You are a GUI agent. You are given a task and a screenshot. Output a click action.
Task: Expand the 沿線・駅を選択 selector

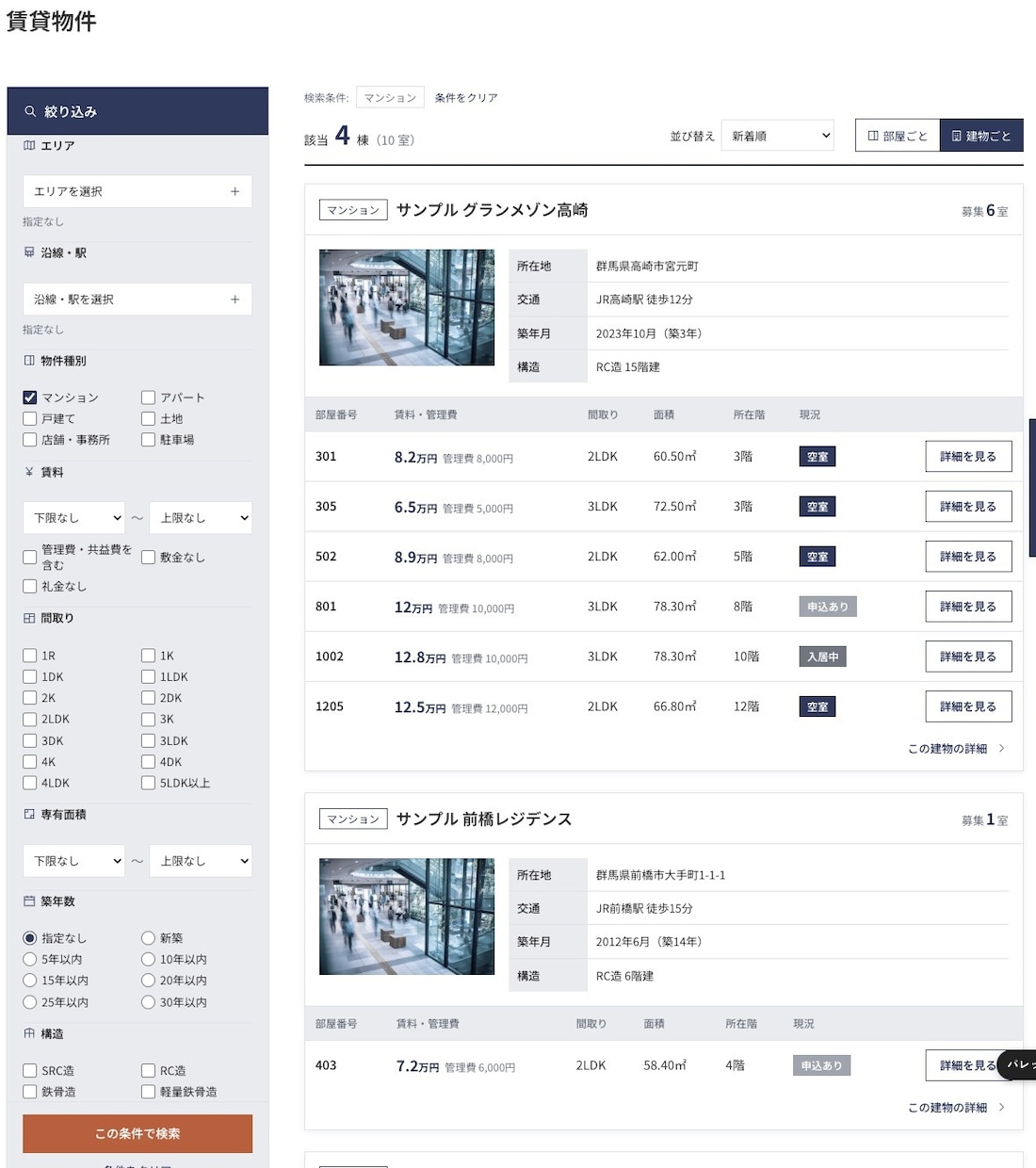pos(138,300)
